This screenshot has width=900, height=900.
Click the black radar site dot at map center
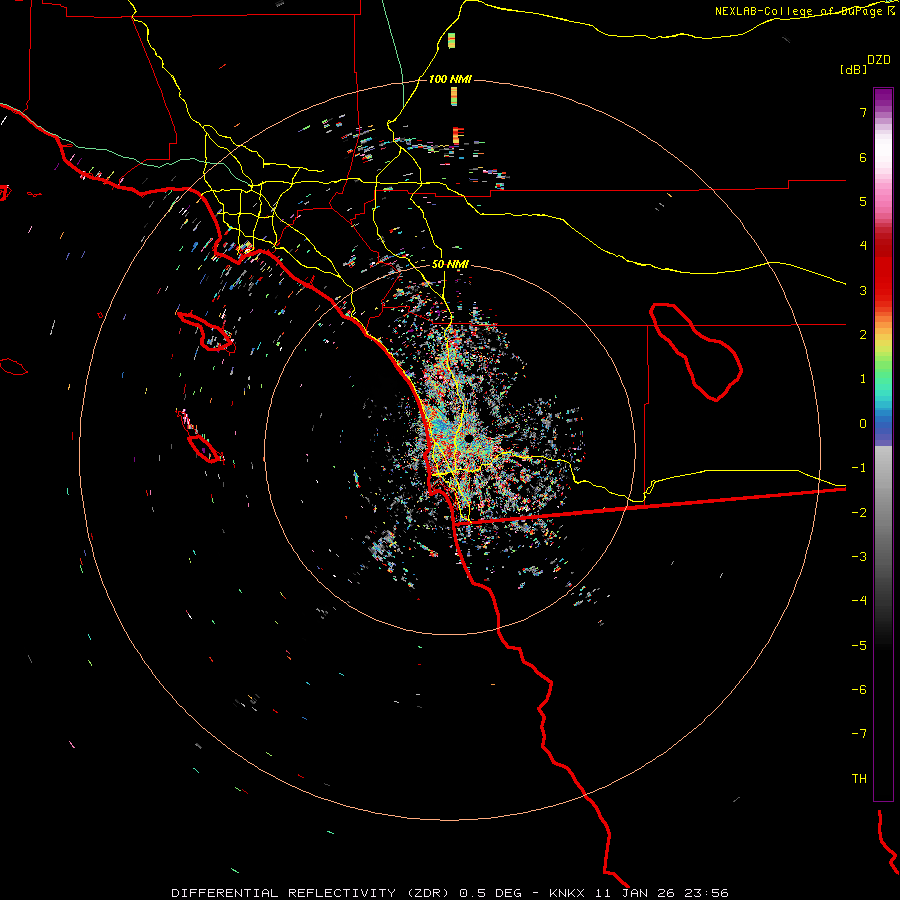point(469,439)
